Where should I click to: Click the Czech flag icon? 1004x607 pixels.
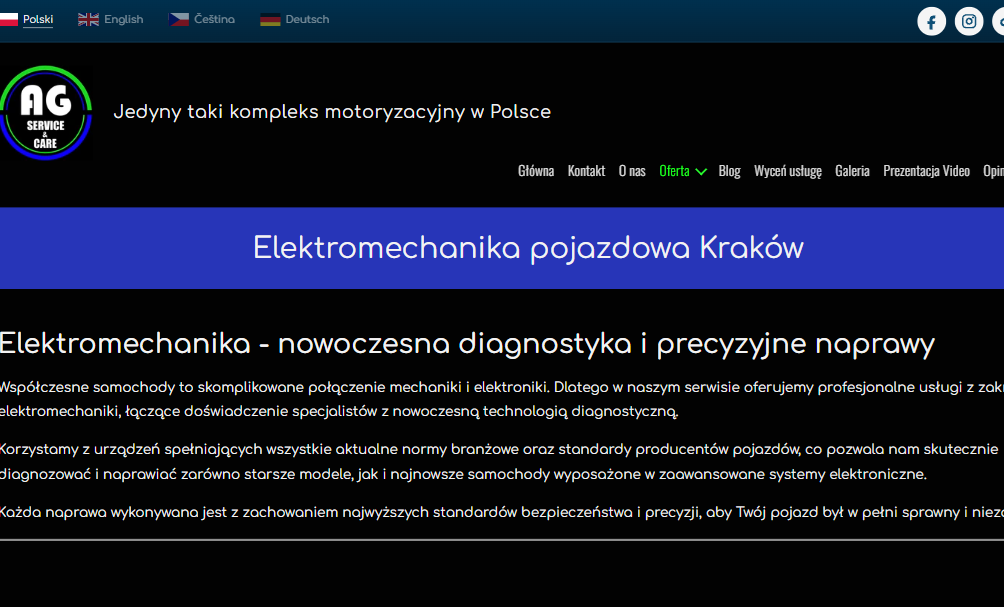point(179,20)
